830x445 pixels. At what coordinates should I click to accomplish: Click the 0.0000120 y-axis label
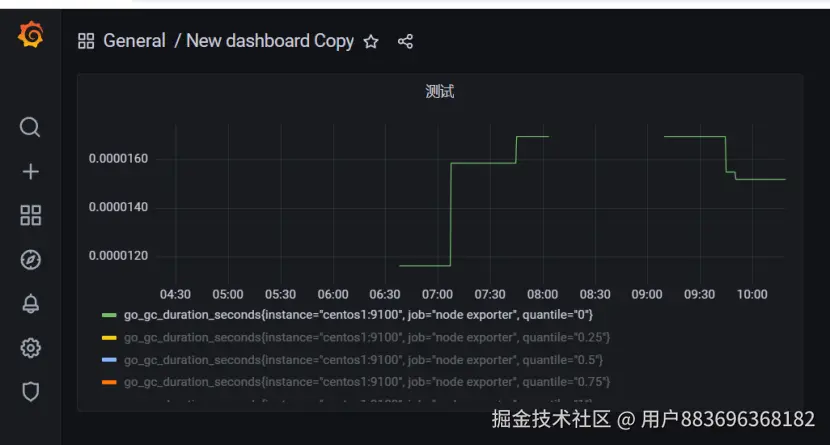tap(119, 256)
